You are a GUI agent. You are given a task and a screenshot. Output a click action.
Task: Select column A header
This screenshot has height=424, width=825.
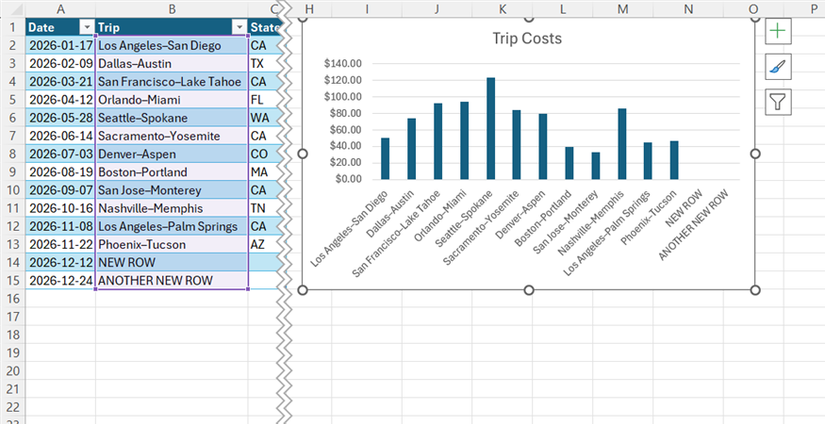coord(61,8)
